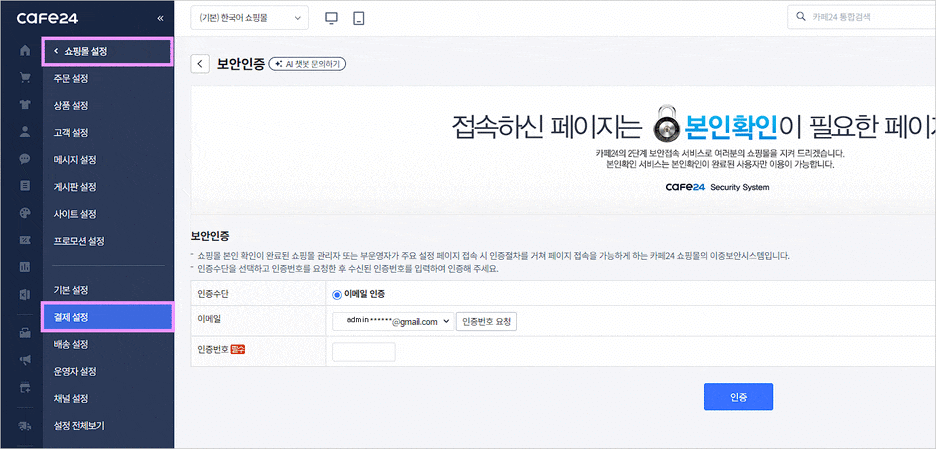Click the 보안인증 section heading text
Image resolution: width=936 pixels, height=449 pixels.
210,235
